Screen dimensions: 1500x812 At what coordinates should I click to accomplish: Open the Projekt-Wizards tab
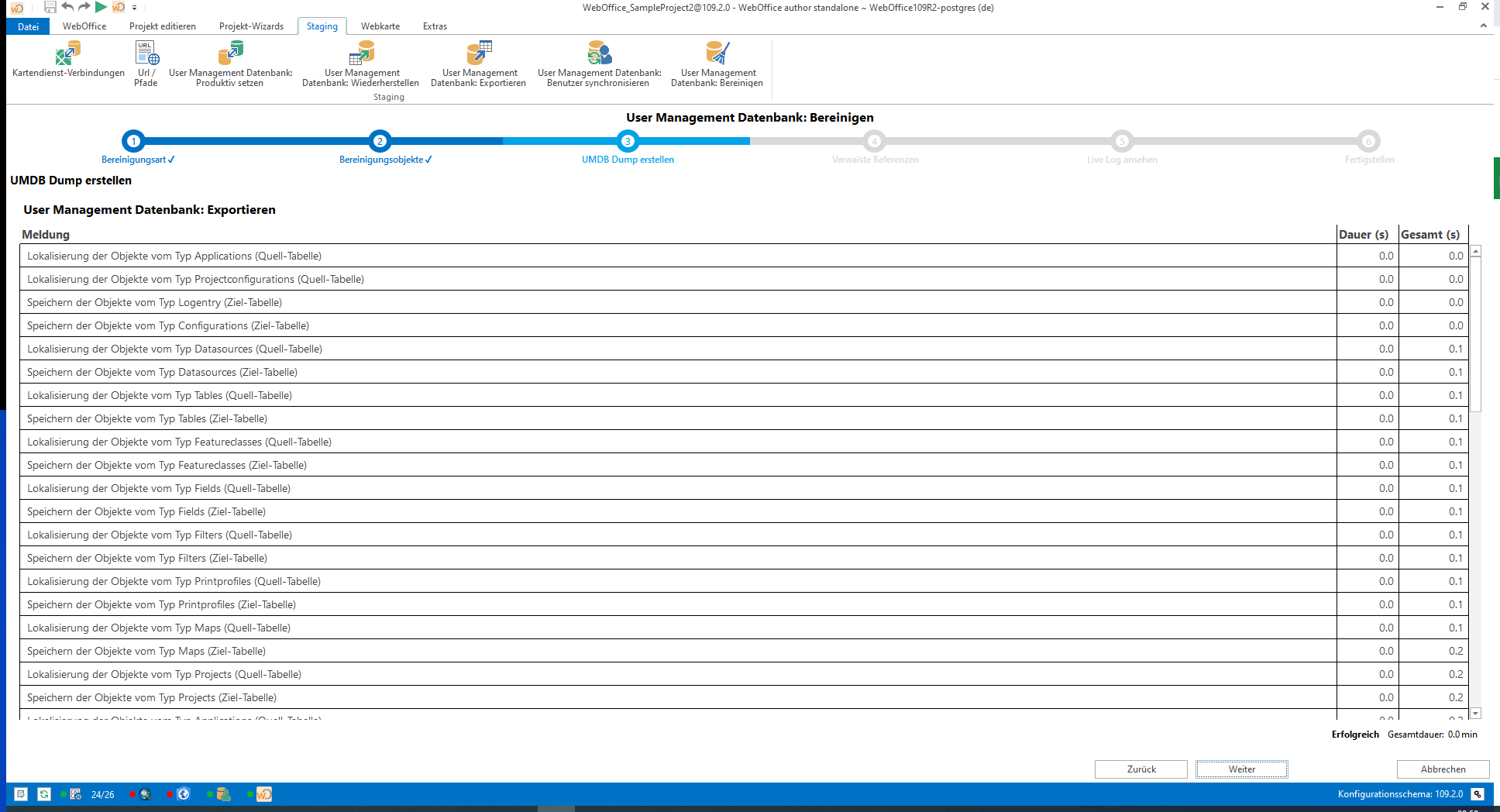251,26
